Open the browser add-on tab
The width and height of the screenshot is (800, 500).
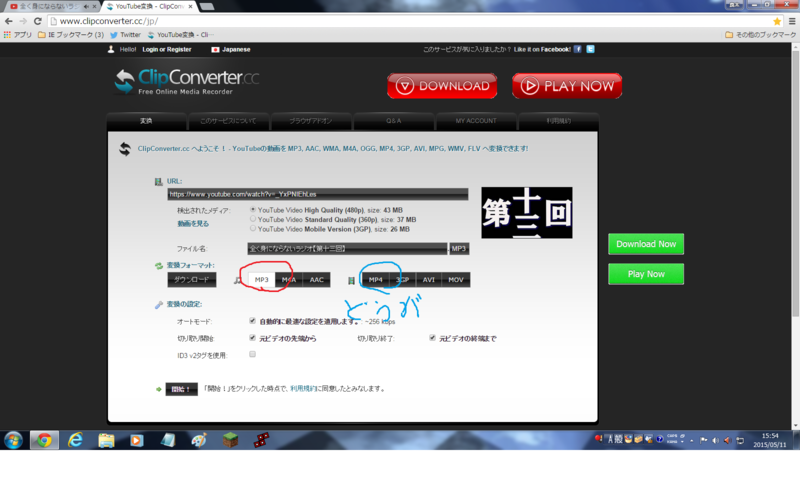pos(311,121)
